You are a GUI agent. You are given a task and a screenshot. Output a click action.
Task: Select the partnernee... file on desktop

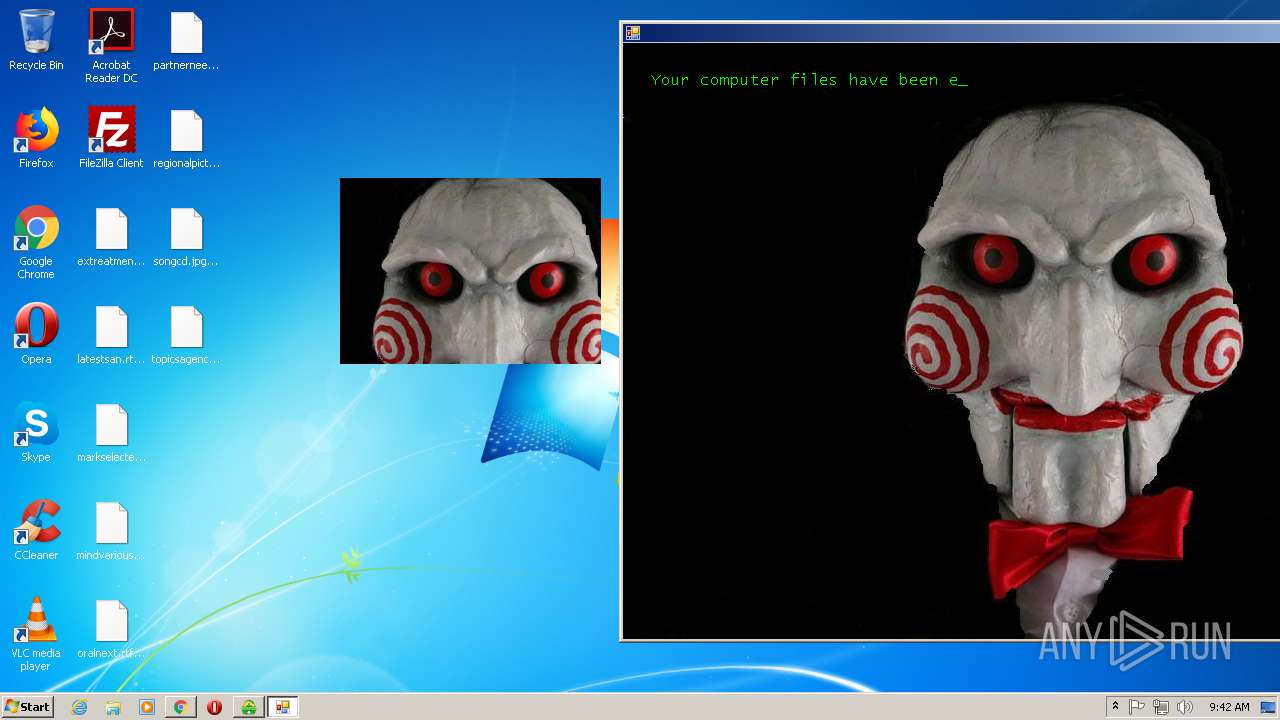point(186,41)
